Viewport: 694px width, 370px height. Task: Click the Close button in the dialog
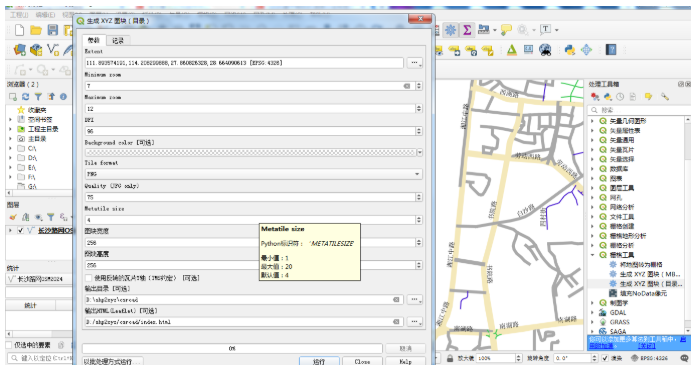click(362, 362)
